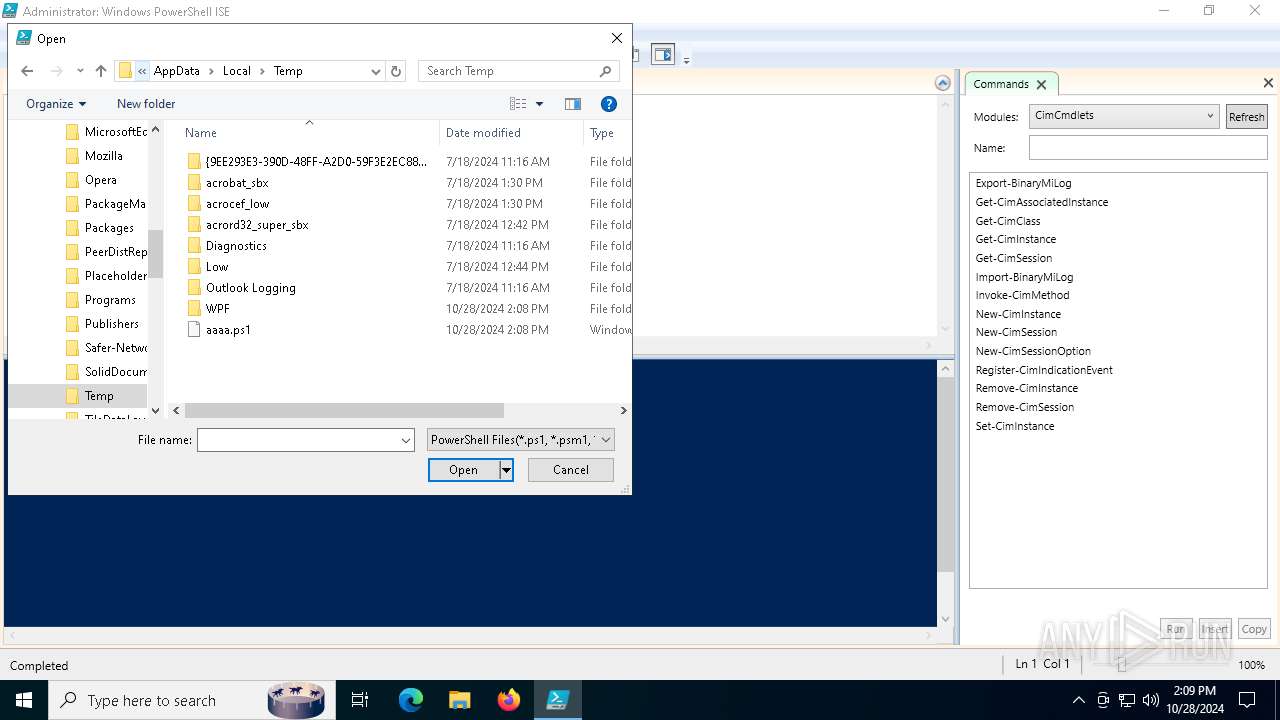Sort by Date modified column

pyautogui.click(x=483, y=133)
